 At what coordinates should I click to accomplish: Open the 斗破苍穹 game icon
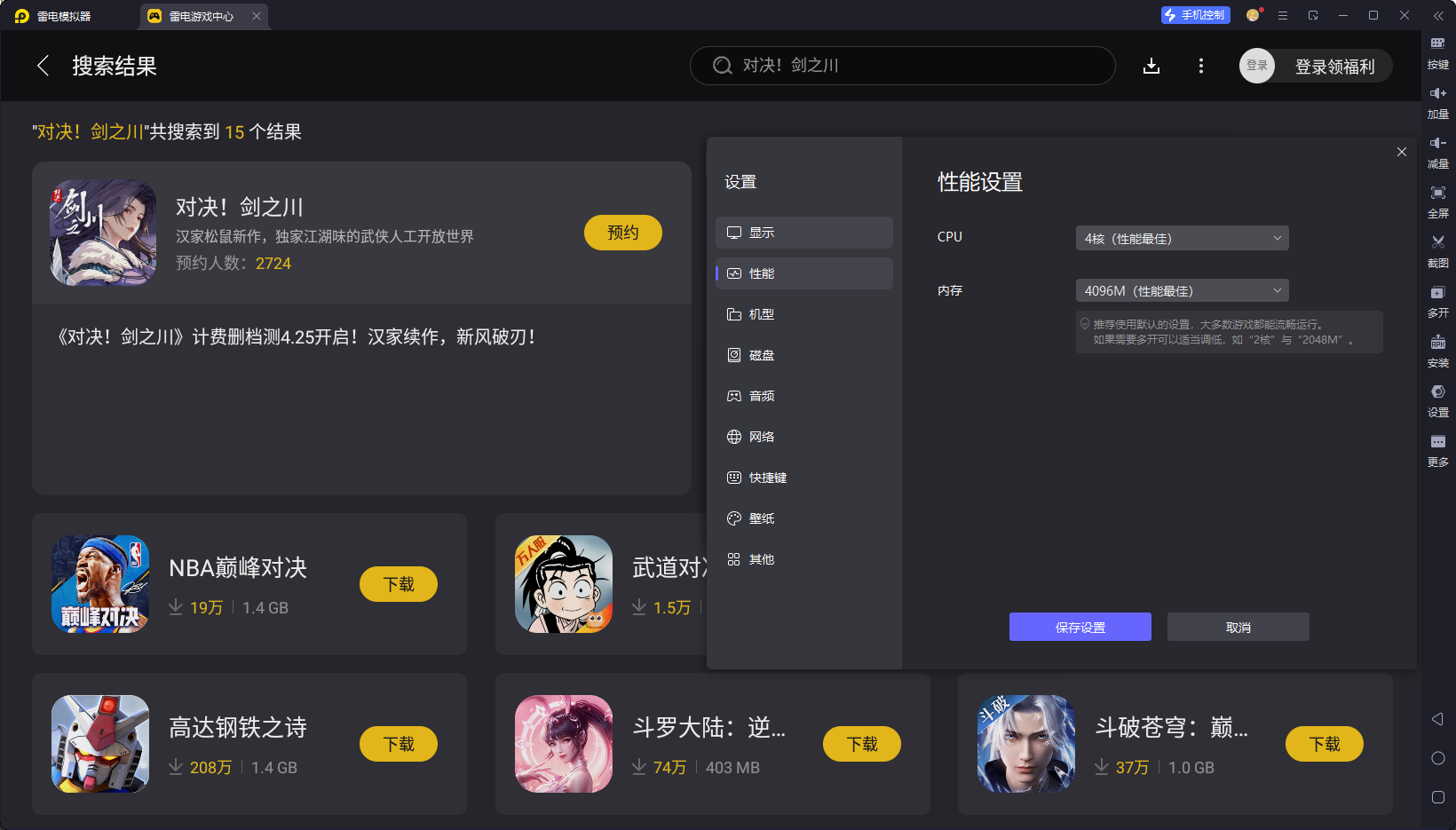(1026, 744)
